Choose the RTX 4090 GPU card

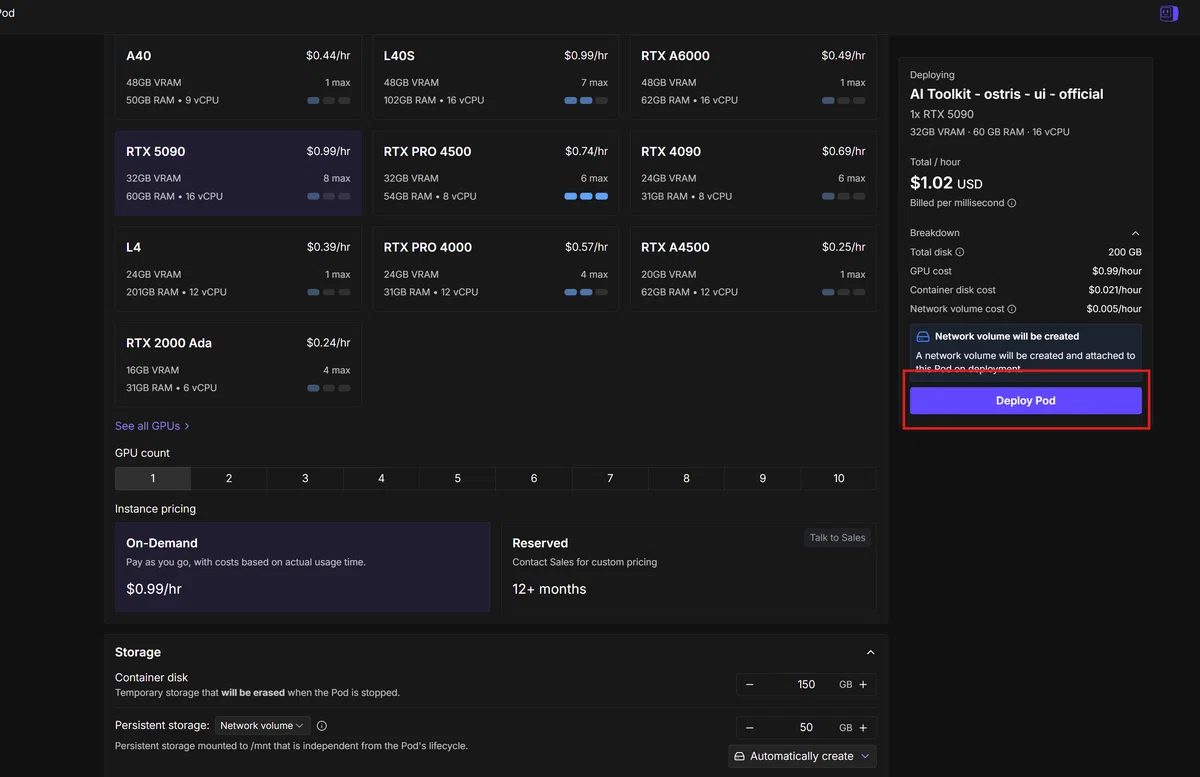coord(753,173)
